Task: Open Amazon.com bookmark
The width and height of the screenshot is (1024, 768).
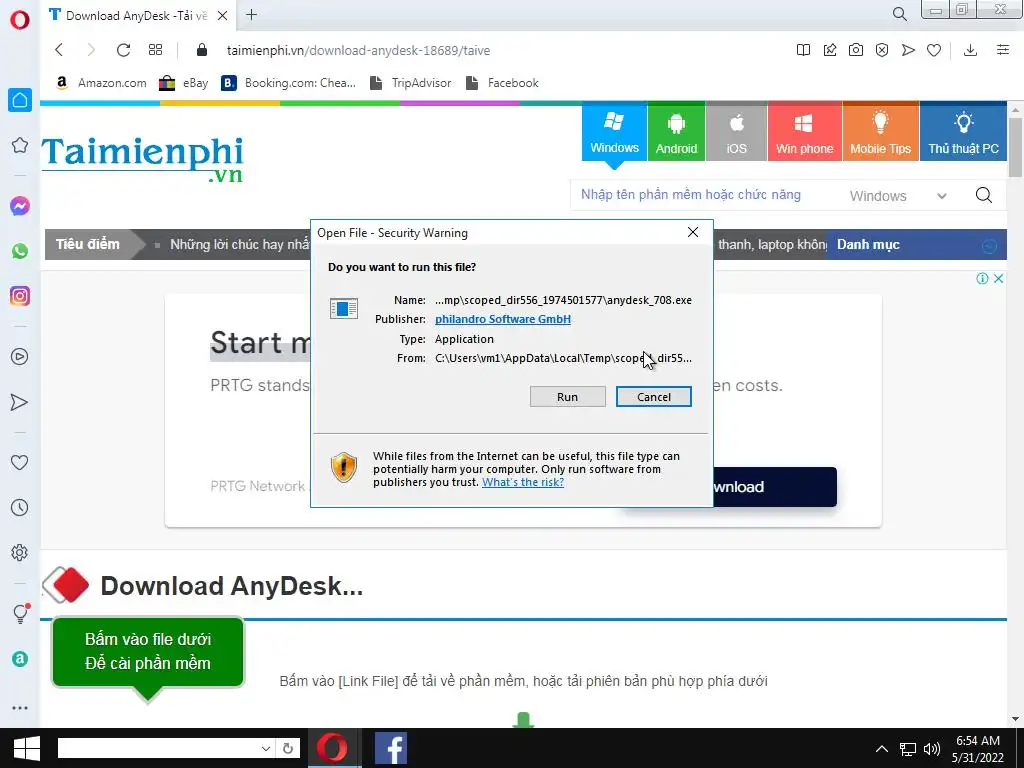Action: coord(101,83)
